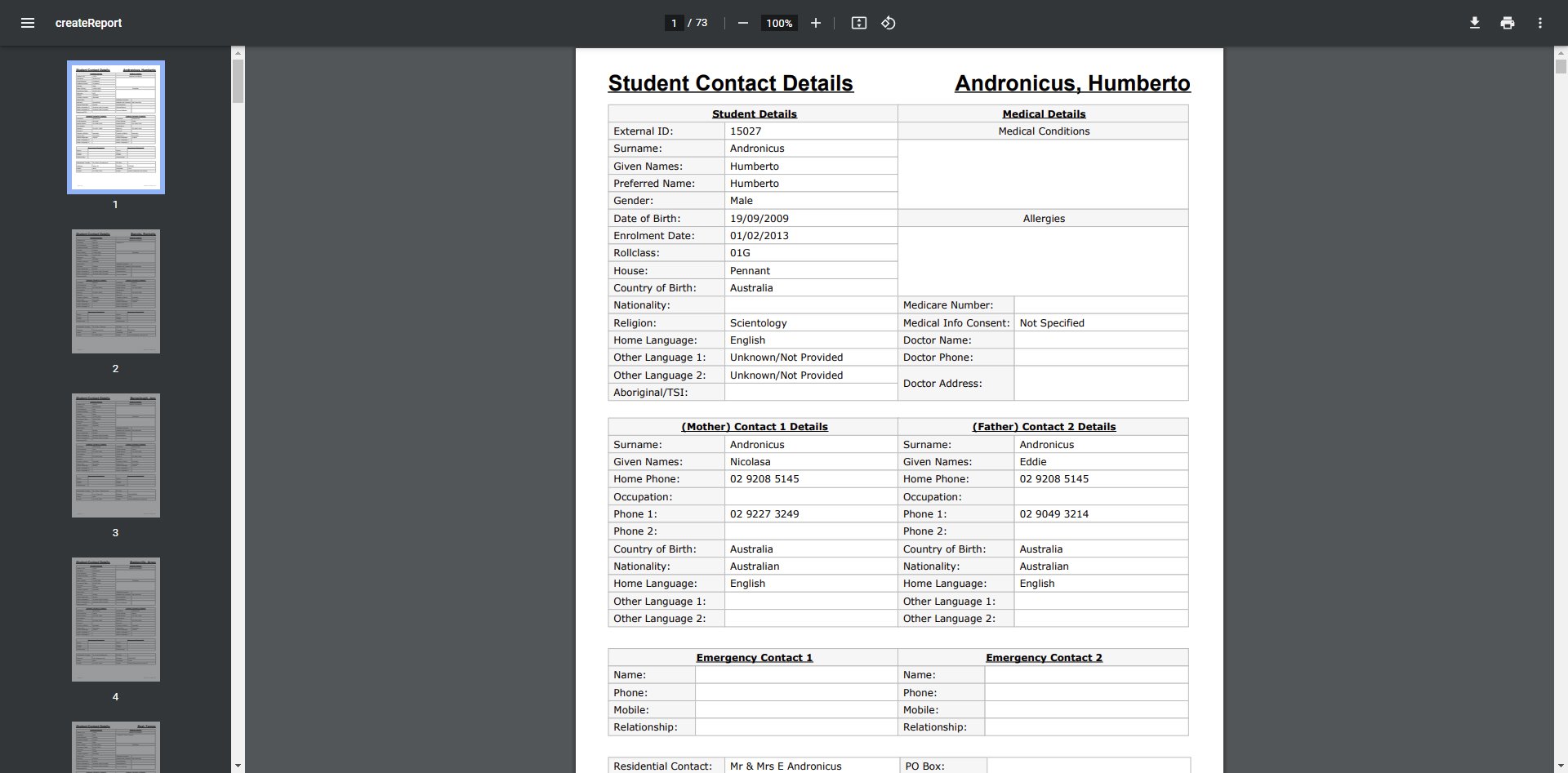The image size is (1568, 773).
Task: Click the thumbnail panel scroll down arrow
Action: (238, 766)
